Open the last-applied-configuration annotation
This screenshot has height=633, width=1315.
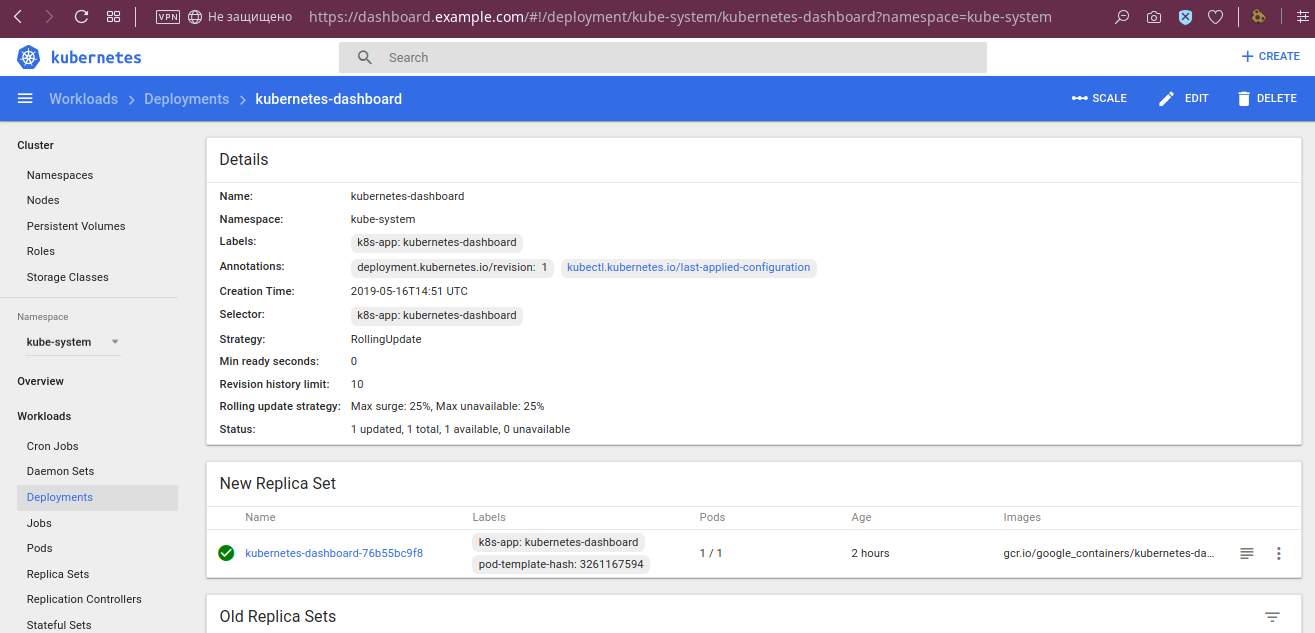pyautogui.click(x=688, y=268)
